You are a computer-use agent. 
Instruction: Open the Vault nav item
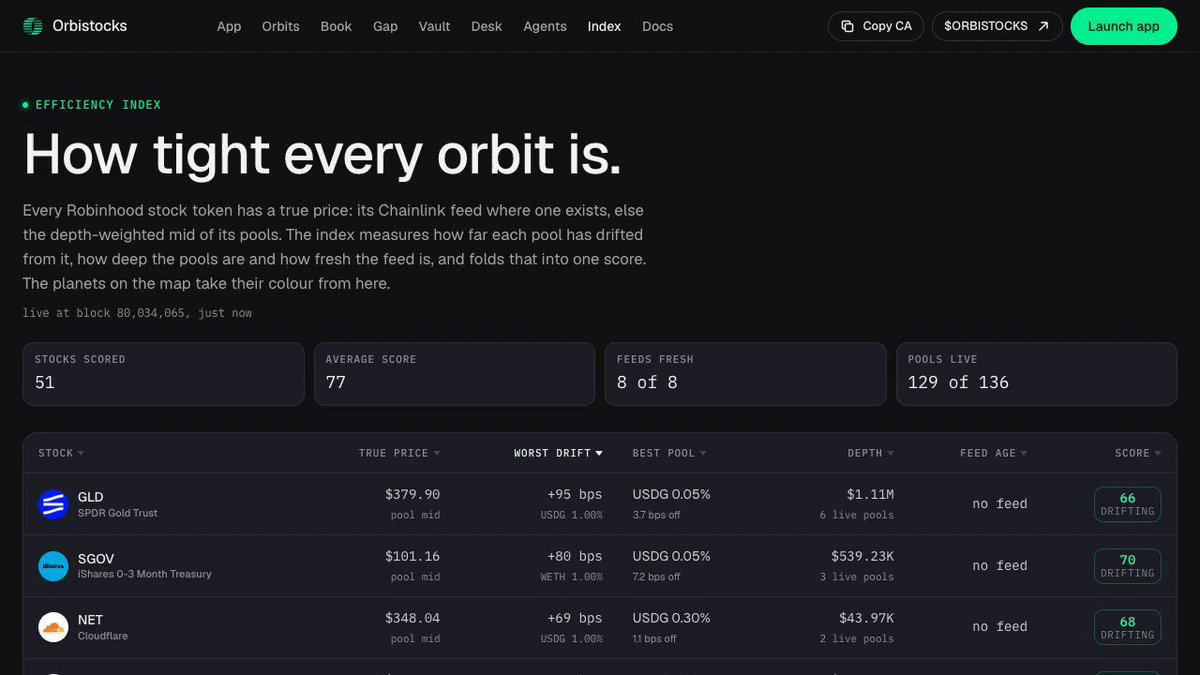[435, 26]
